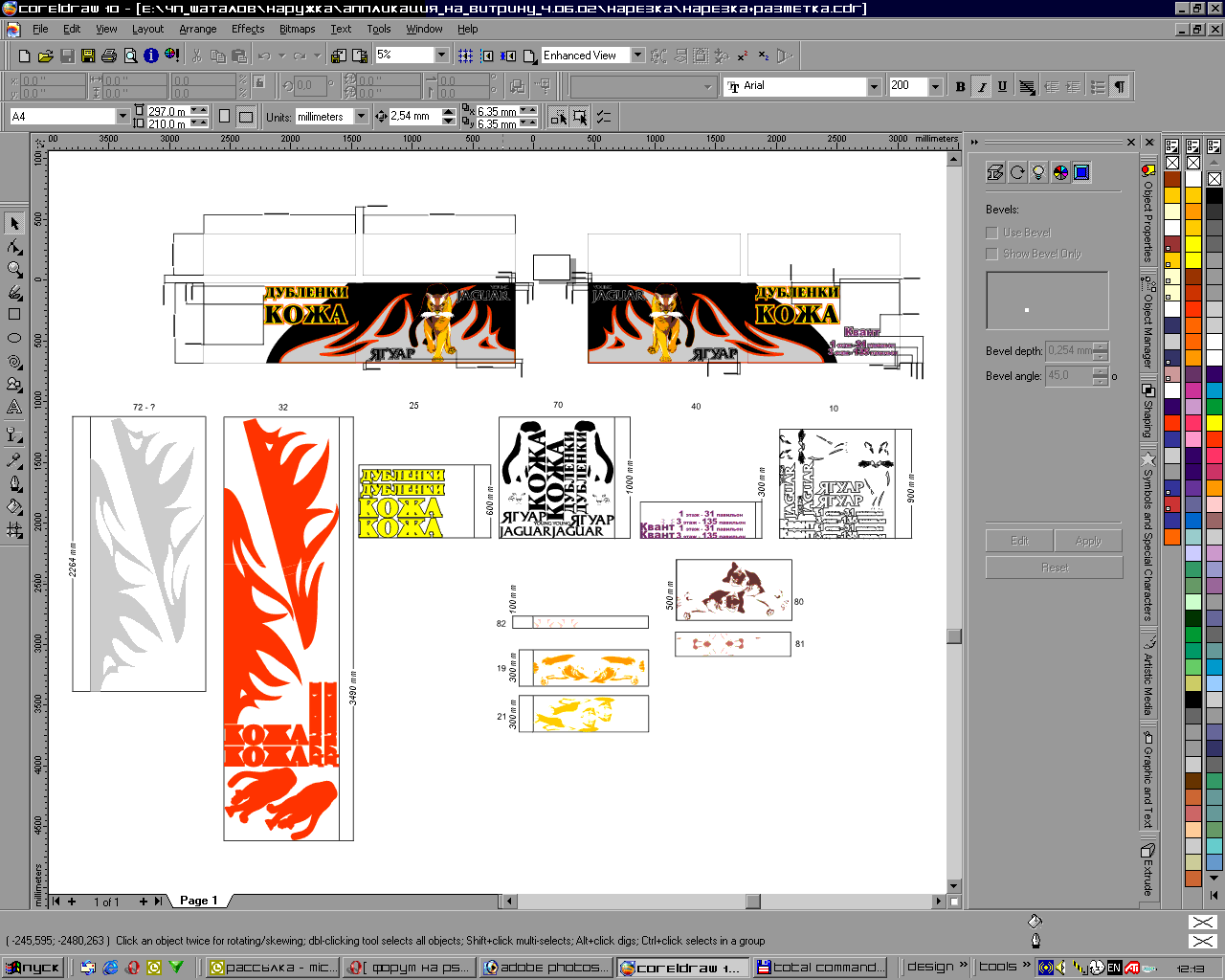Open the Windows Start button
Screen dimensions: 1225x980
point(33,968)
